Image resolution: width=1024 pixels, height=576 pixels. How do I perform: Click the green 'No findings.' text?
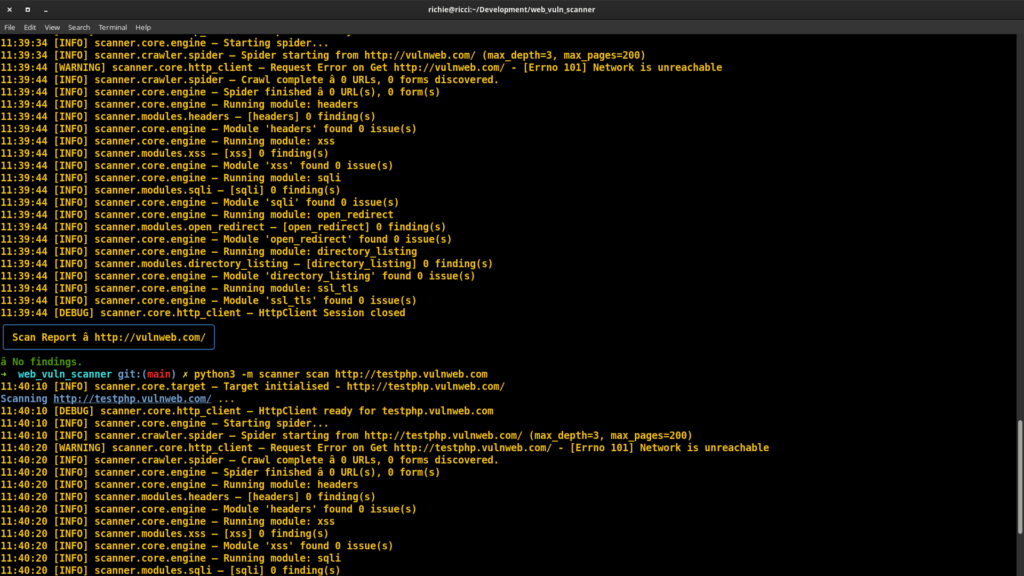click(47, 362)
